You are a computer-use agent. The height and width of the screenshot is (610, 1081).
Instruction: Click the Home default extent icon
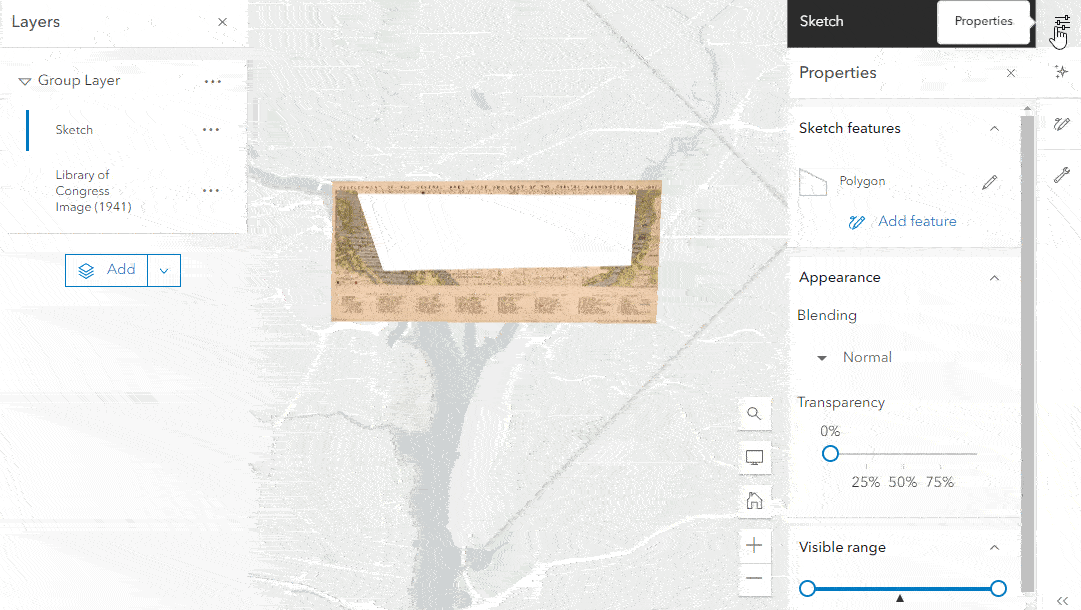754,501
